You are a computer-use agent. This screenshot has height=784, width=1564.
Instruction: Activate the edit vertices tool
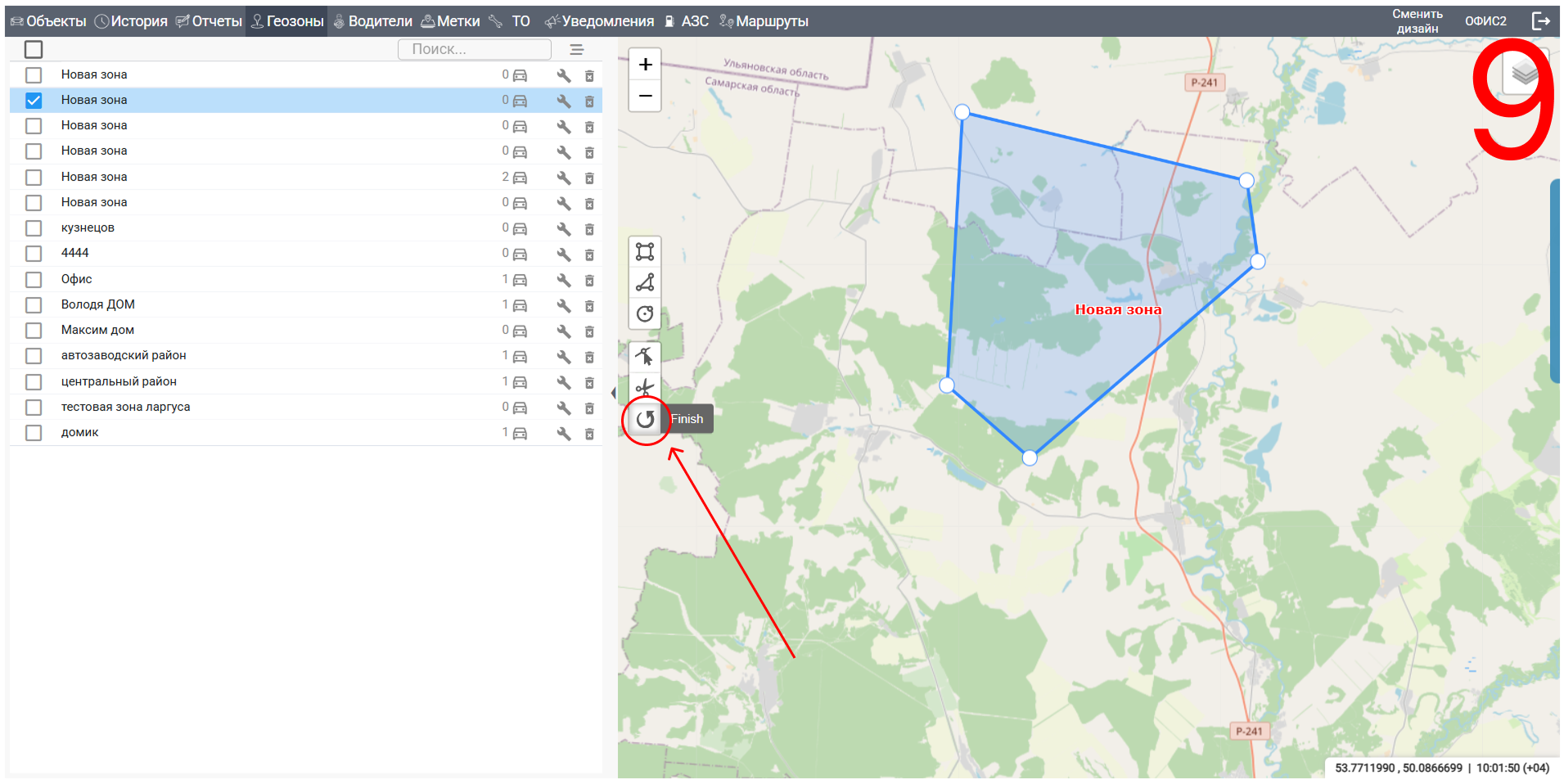(645, 356)
